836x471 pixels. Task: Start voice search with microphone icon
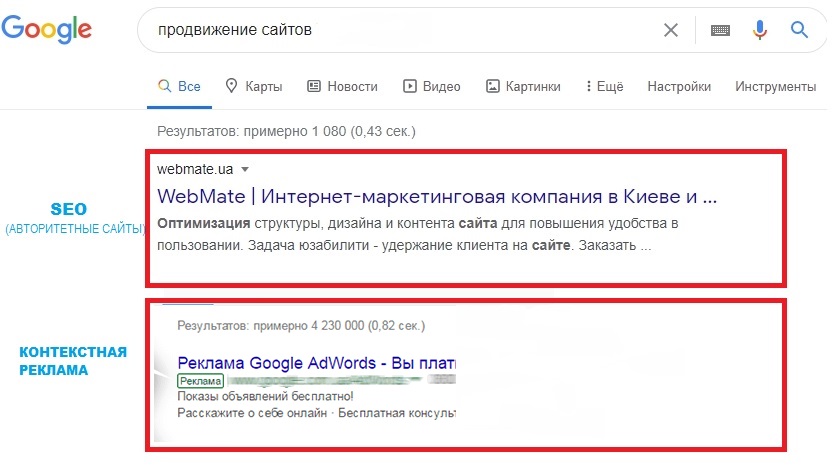(760, 30)
